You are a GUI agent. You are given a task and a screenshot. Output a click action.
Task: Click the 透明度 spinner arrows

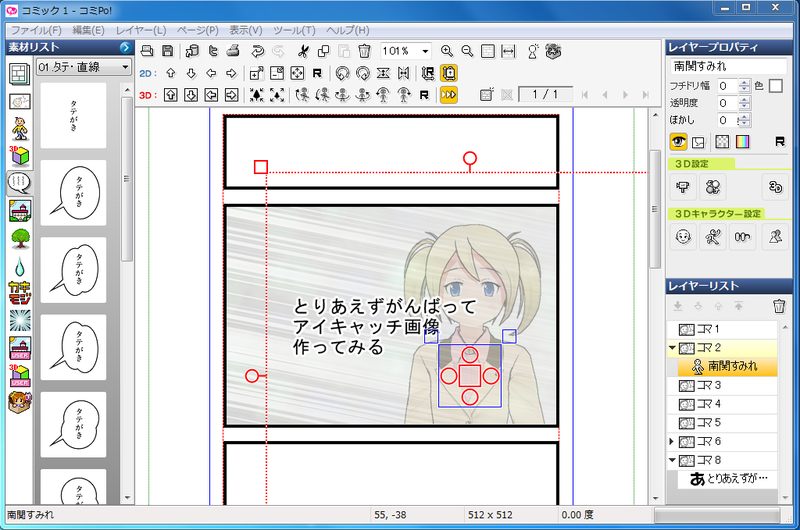click(x=744, y=103)
